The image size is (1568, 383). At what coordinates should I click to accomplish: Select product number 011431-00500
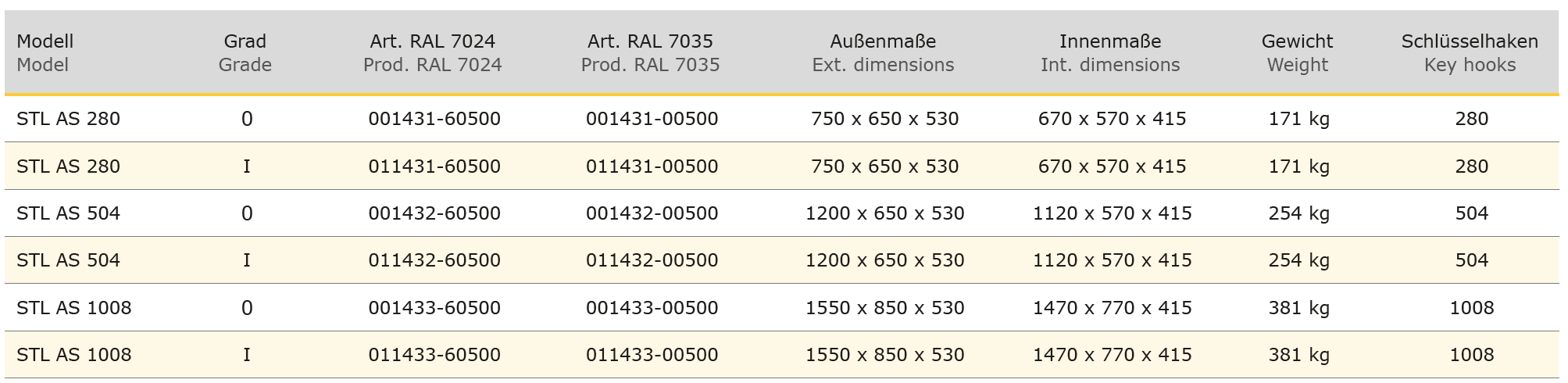coord(652,166)
